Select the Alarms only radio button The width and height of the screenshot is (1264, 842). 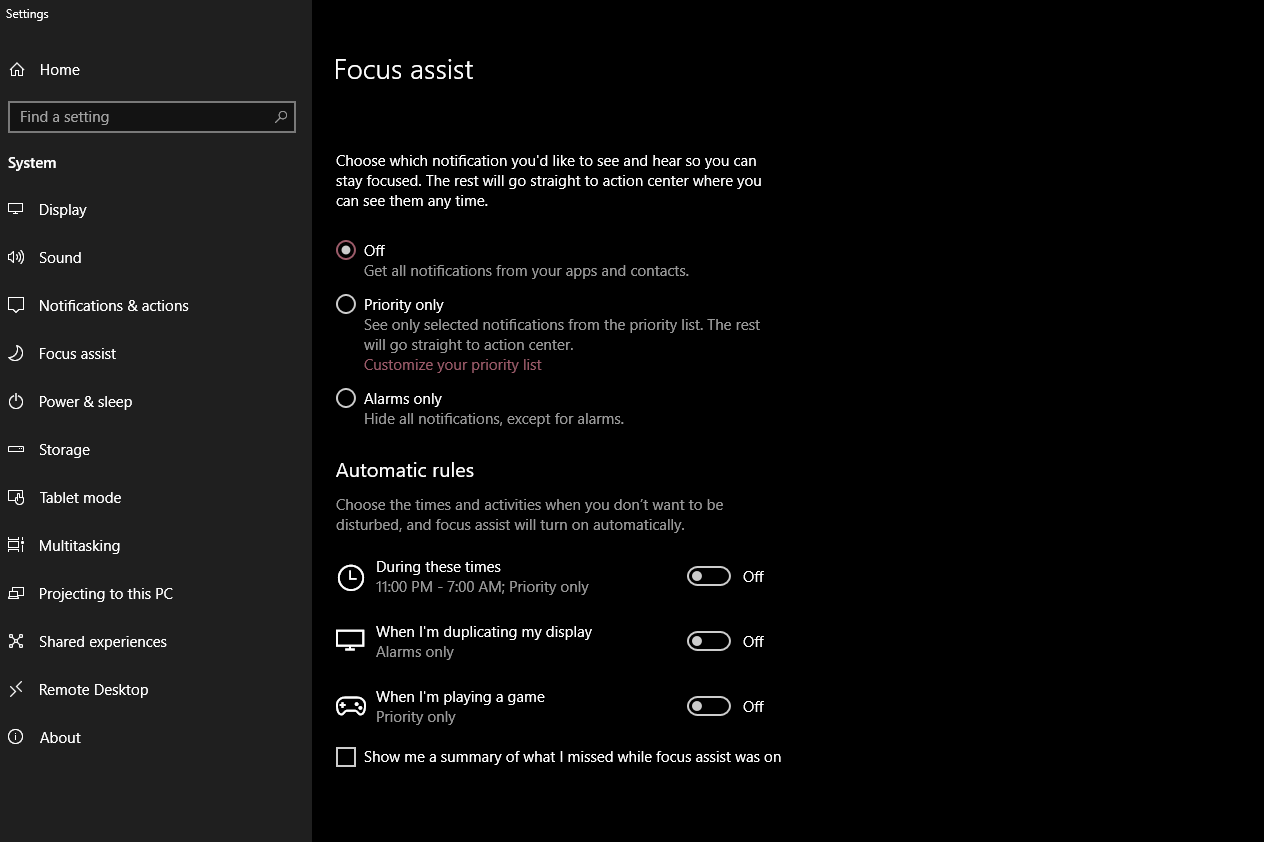[345, 398]
